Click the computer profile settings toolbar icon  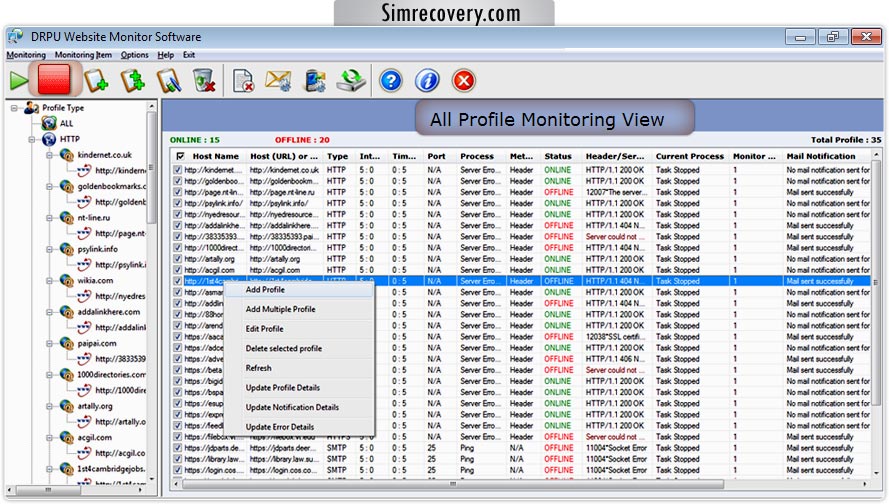(x=315, y=81)
